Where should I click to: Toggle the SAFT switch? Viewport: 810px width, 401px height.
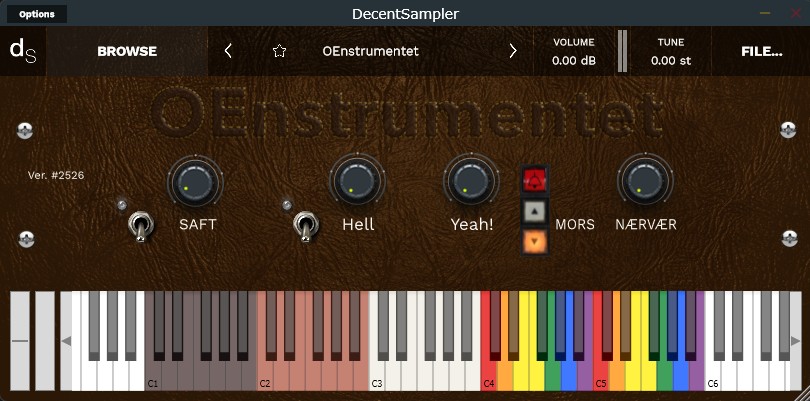pos(139,227)
